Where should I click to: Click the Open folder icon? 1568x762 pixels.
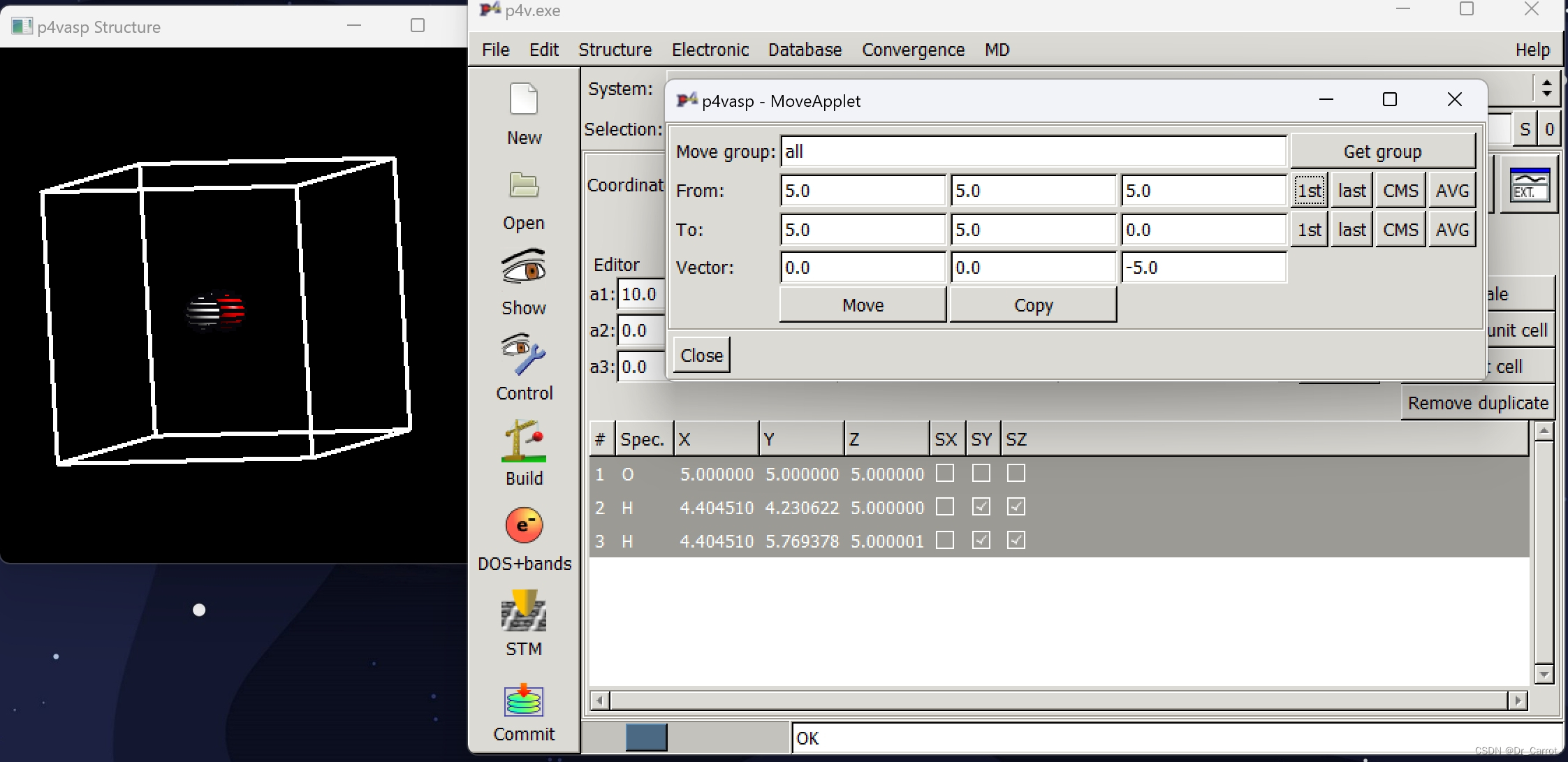(x=523, y=186)
